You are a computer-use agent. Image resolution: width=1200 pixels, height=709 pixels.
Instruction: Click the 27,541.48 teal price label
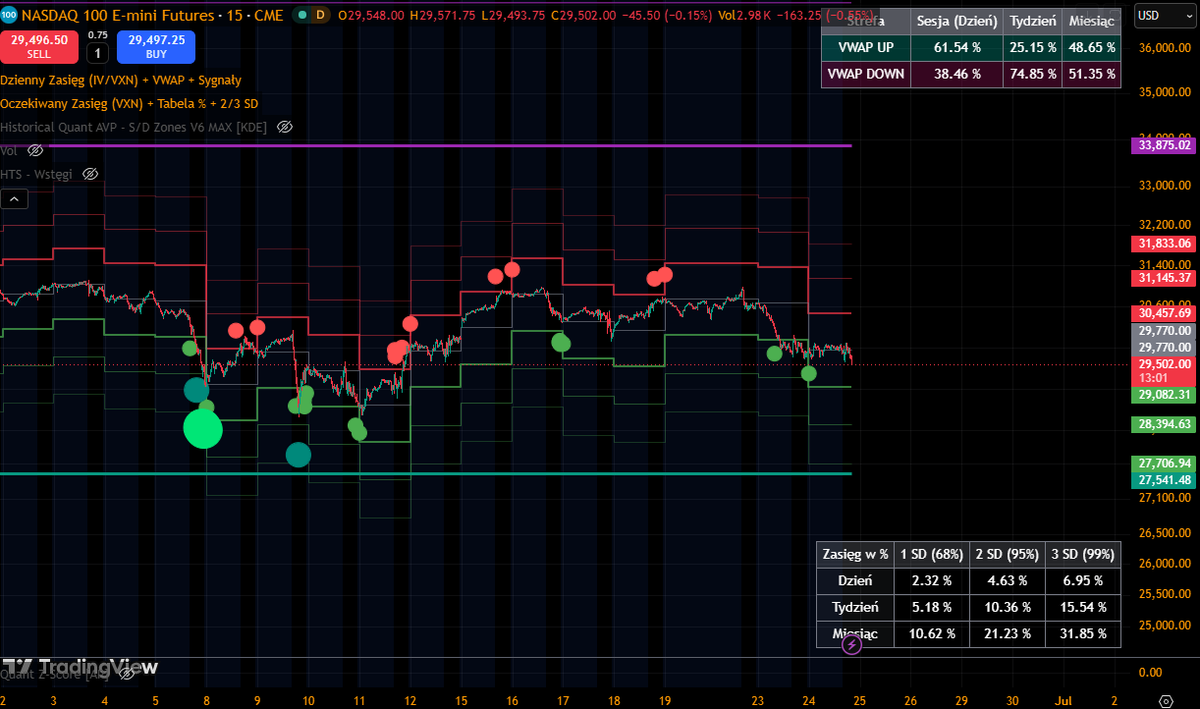click(1165, 480)
